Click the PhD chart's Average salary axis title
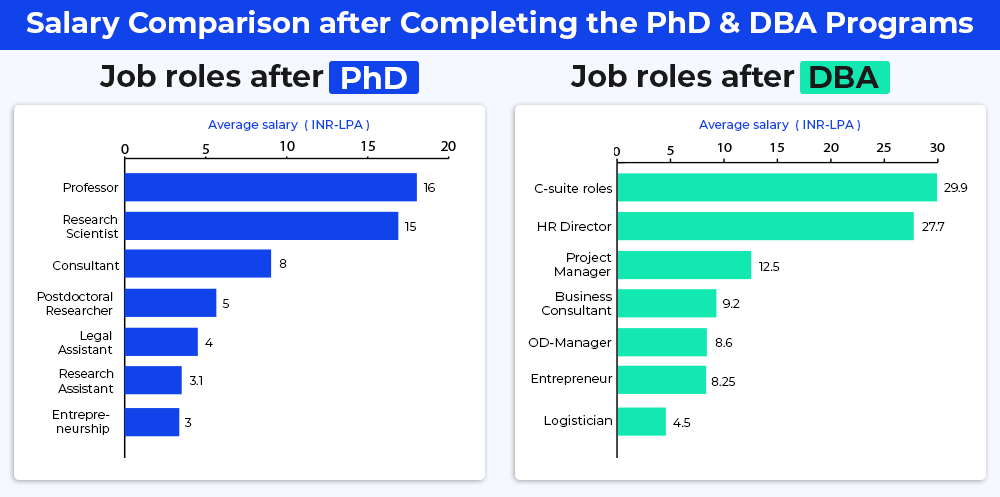The height and width of the screenshot is (497, 1000). tap(288, 125)
